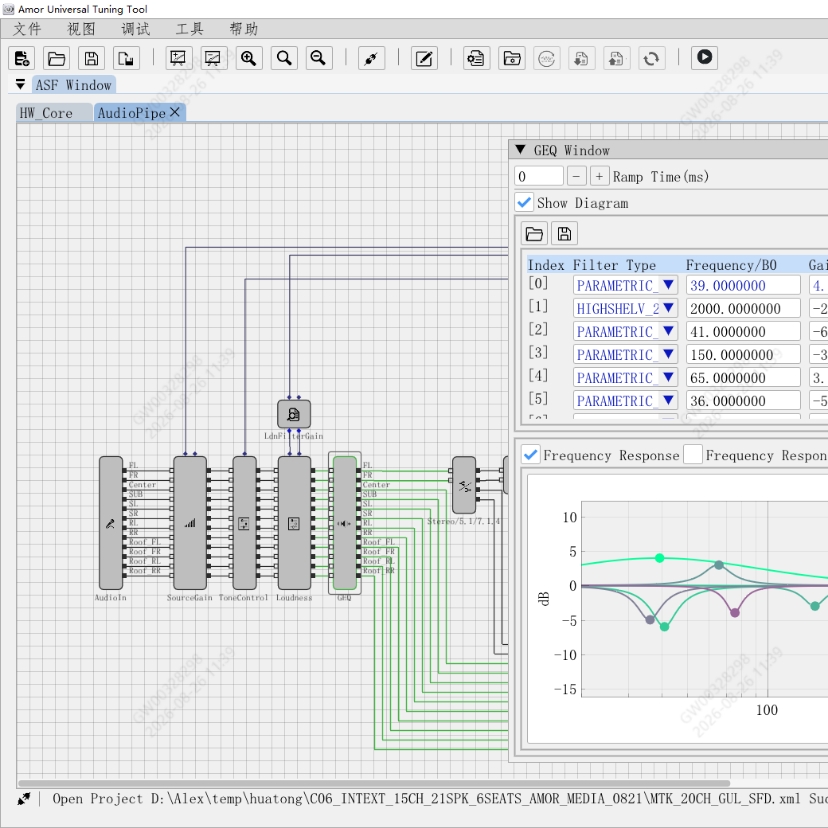The width and height of the screenshot is (828, 828).
Task: Enable the unchecked second Frequency Response checkbox
Action: [x=693, y=455]
